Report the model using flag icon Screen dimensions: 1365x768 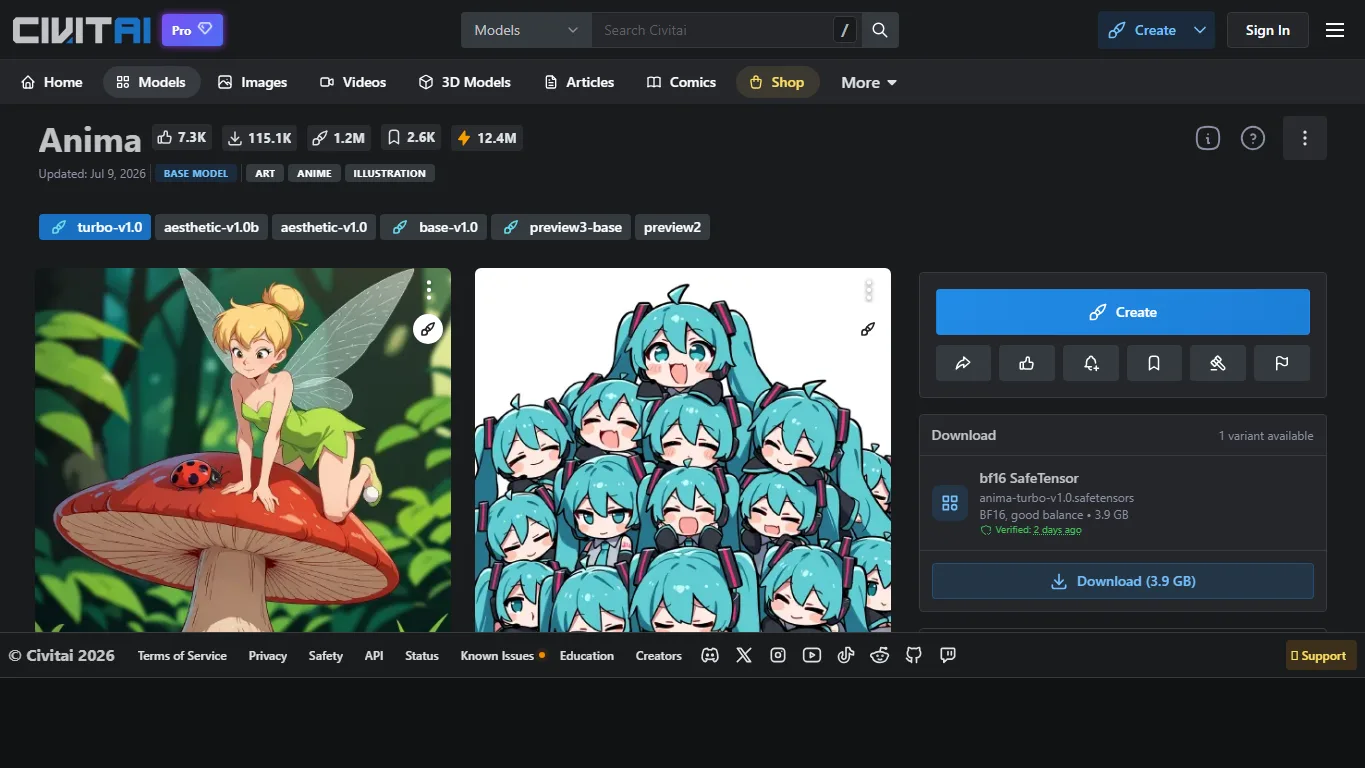[x=1282, y=363]
